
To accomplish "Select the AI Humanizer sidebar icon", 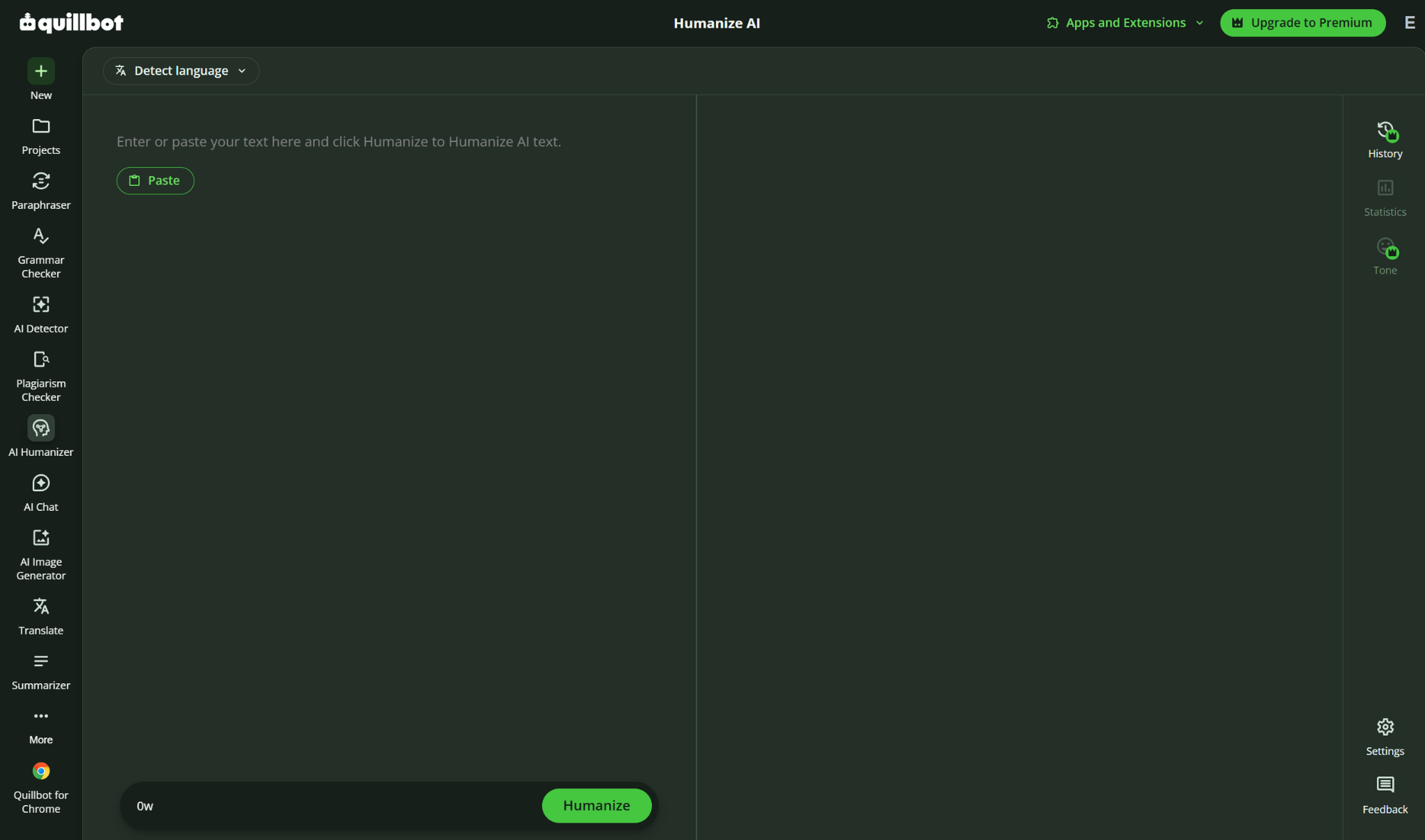I will point(41,428).
